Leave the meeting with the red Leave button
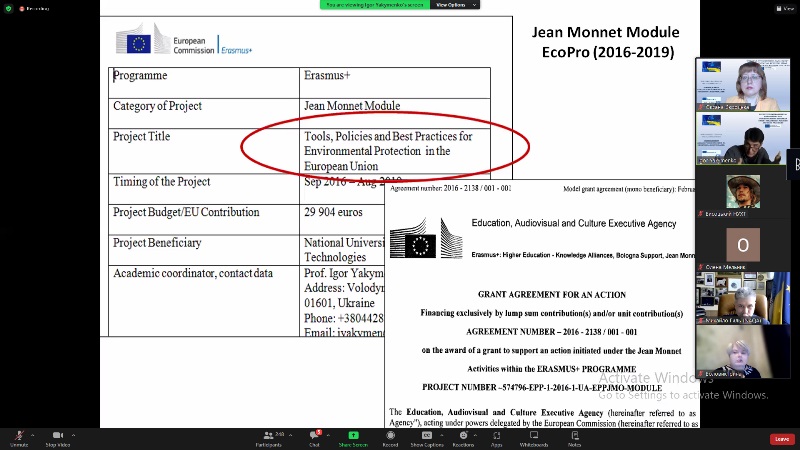Viewport: 800px width, 450px height. [782, 439]
